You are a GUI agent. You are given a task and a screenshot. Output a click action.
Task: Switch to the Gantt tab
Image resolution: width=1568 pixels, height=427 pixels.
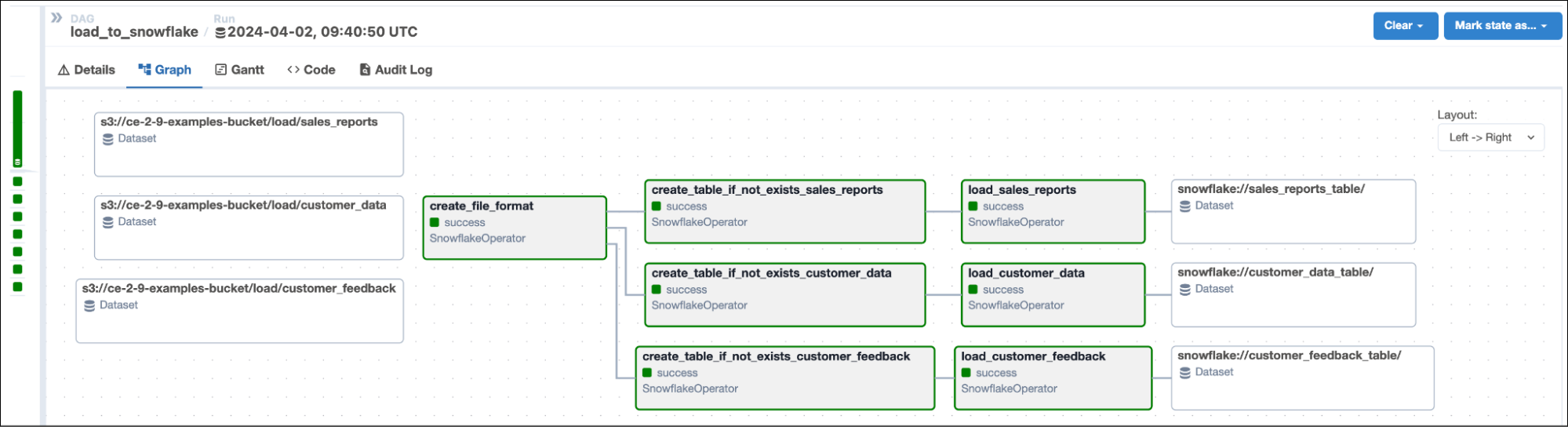click(240, 70)
